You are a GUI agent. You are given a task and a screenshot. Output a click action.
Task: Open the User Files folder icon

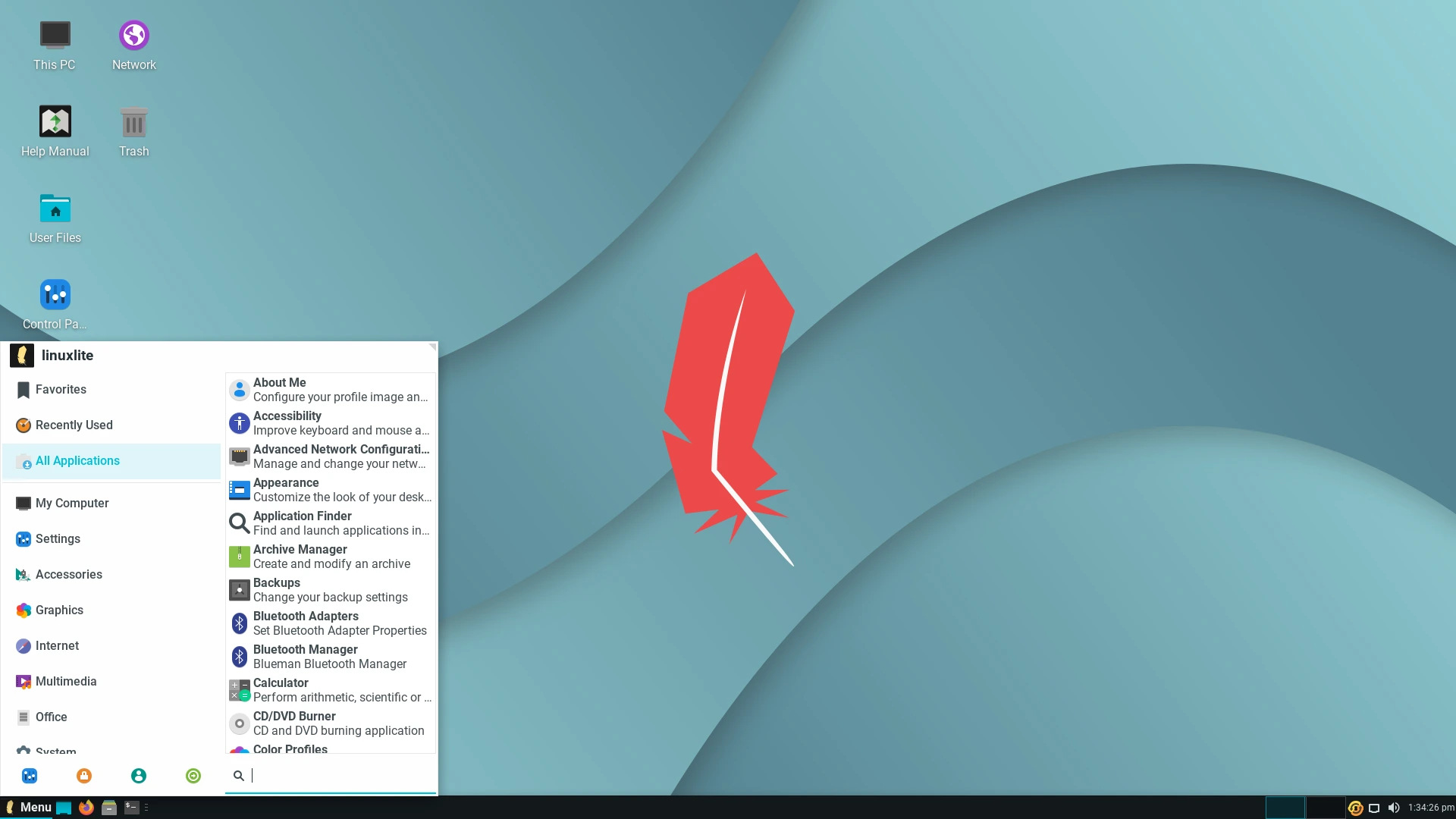tap(55, 218)
